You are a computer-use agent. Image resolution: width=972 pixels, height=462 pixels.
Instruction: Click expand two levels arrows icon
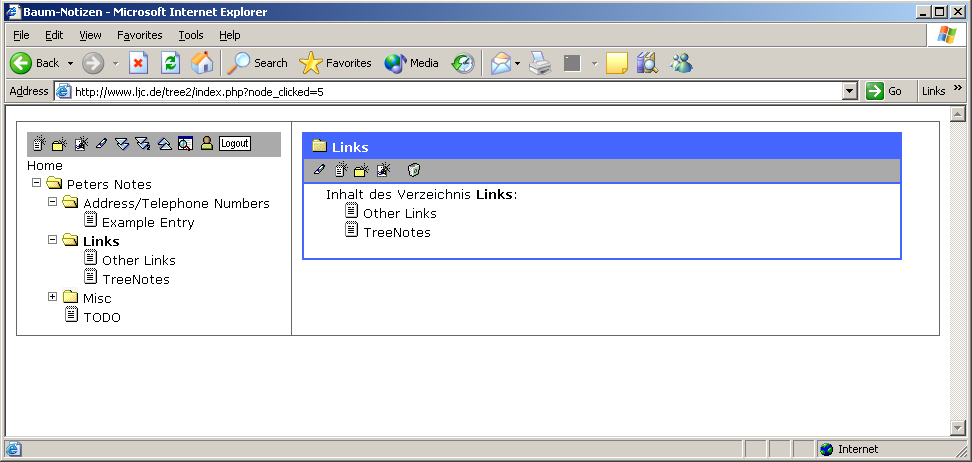[143, 144]
